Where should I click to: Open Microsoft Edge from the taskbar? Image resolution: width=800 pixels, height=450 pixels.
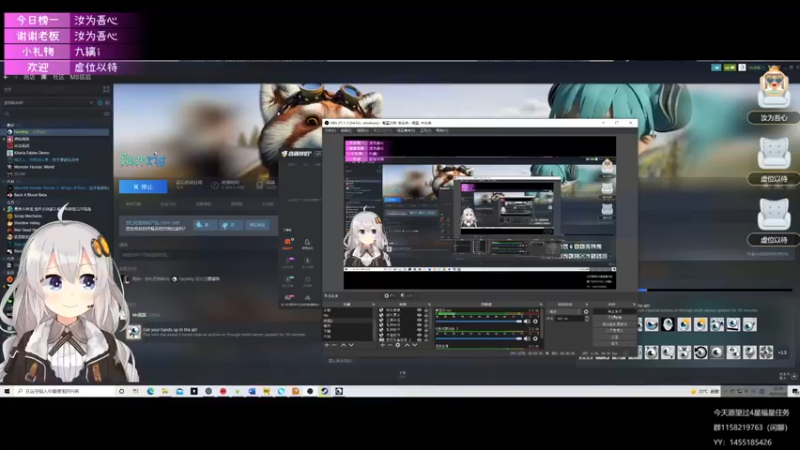[151, 391]
